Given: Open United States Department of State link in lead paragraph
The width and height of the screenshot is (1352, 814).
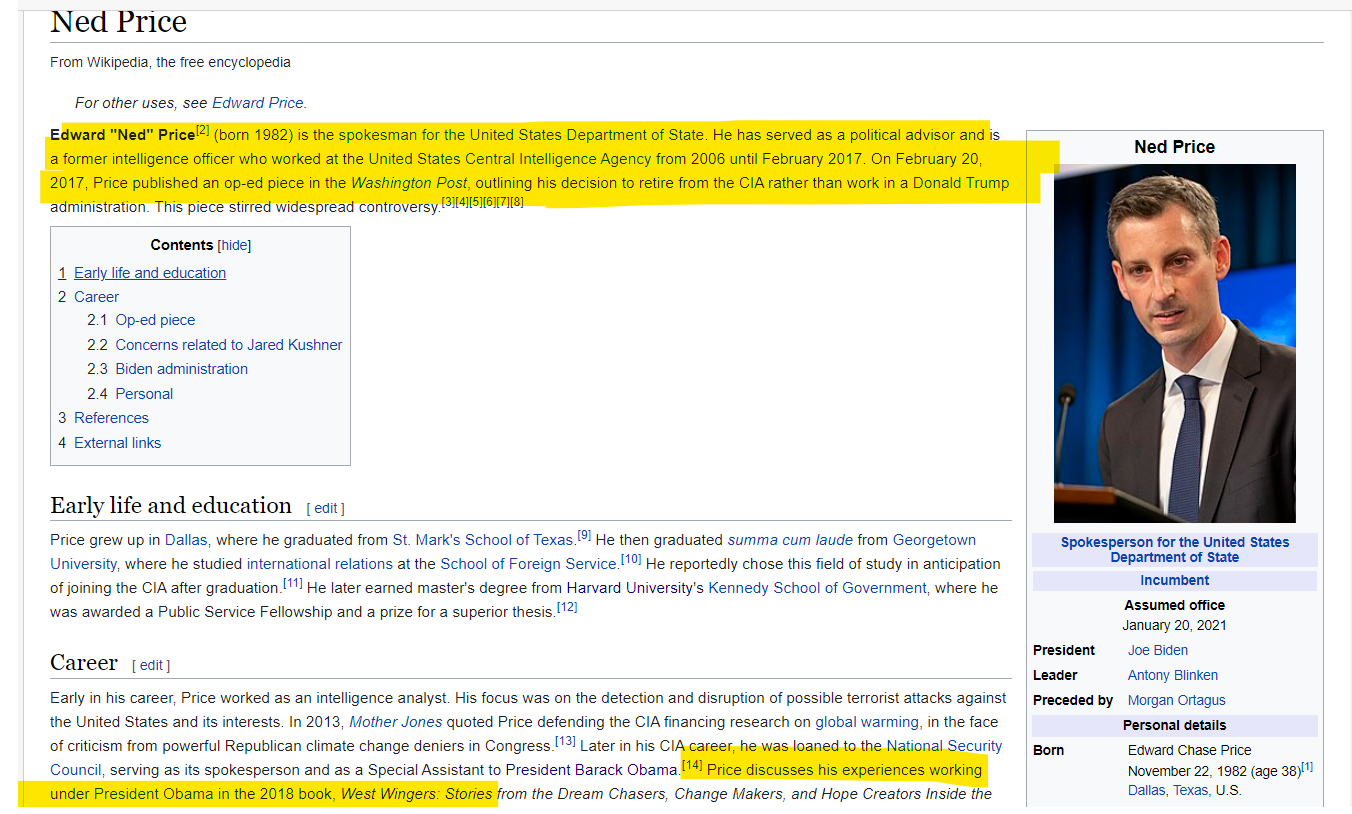Looking at the screenshot, I should point(587,135).
